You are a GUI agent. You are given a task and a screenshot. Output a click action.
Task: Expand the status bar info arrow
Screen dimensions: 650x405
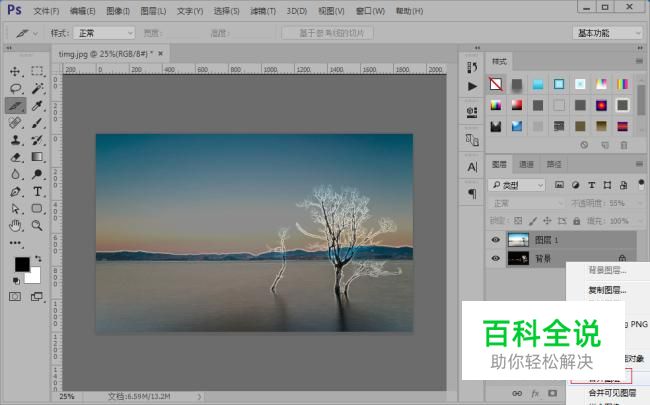coord(199,397)
